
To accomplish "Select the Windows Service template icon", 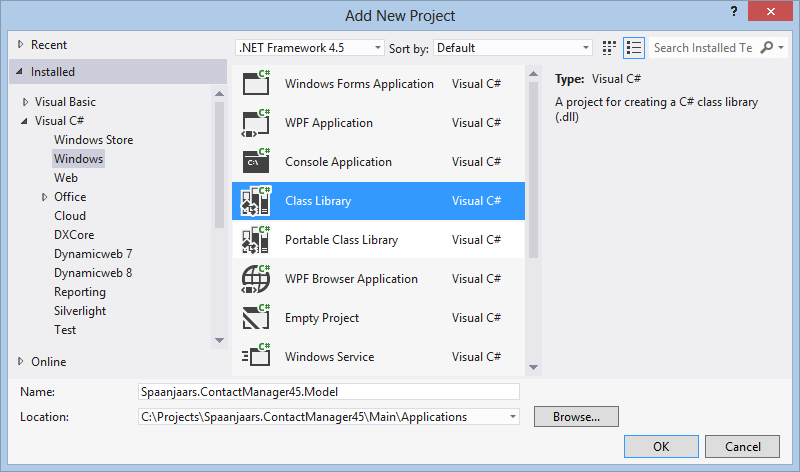I will 256,357.
